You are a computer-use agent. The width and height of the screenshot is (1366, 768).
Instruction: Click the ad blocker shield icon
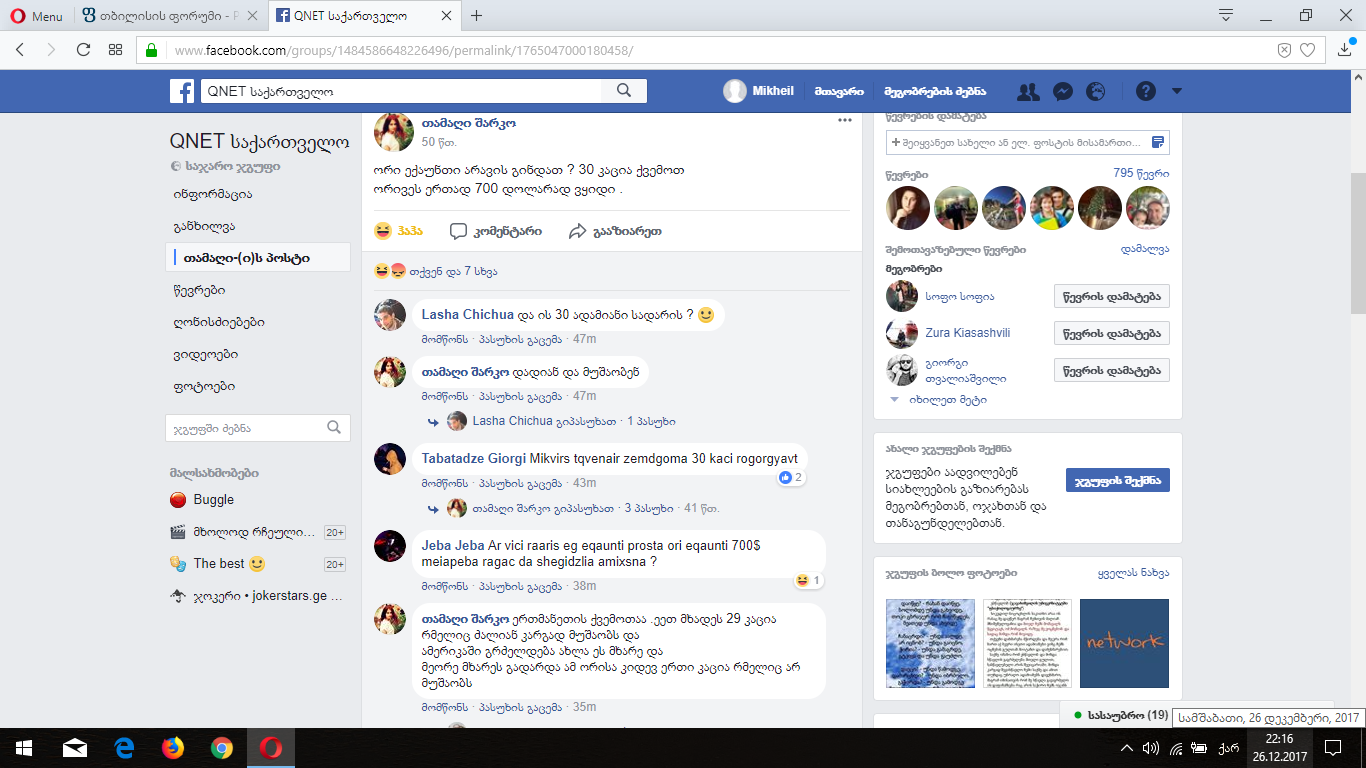(1285, 50)
